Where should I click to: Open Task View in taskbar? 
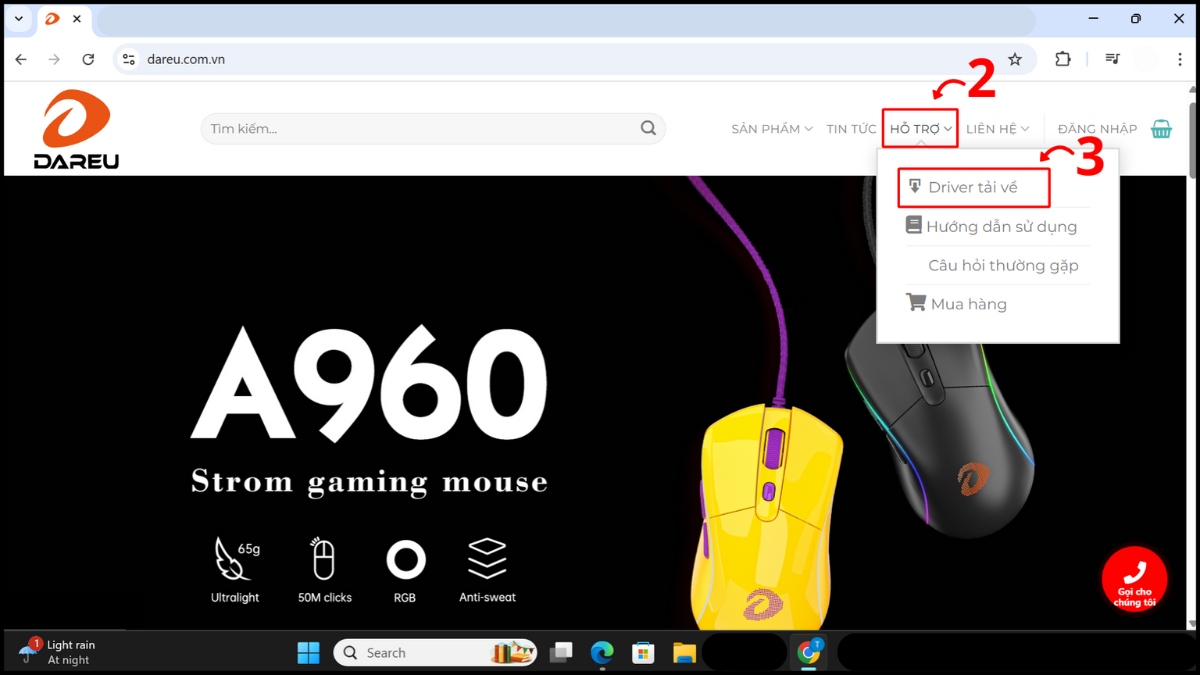point(561,653)
